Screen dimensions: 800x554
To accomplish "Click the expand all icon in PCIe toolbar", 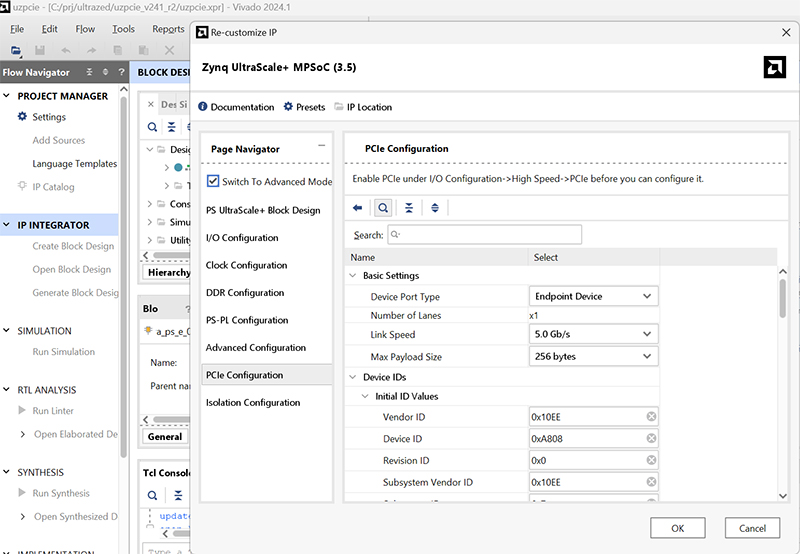I will (435, 208).
